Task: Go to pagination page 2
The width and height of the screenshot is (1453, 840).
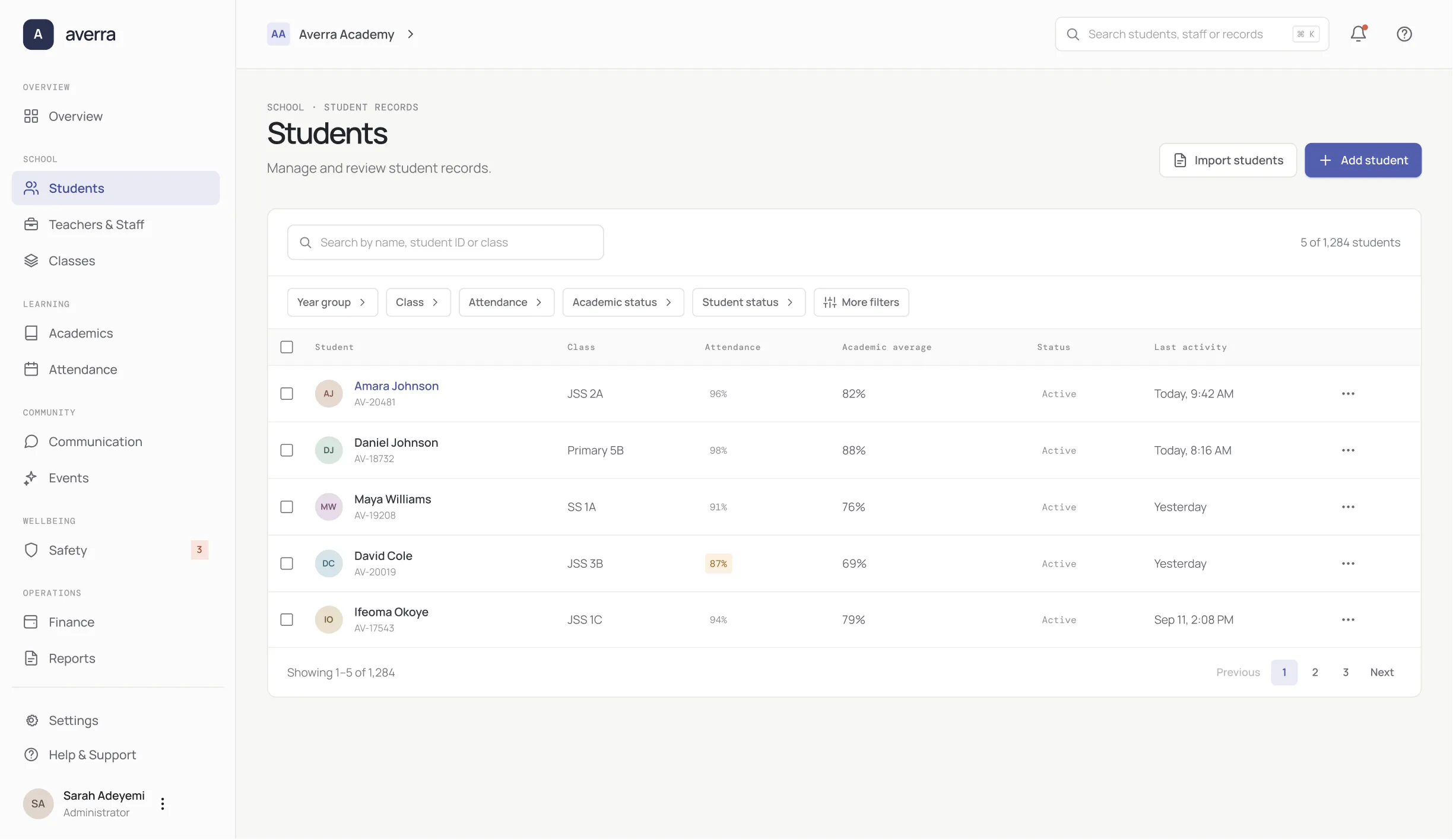Action: point(1315,672)
